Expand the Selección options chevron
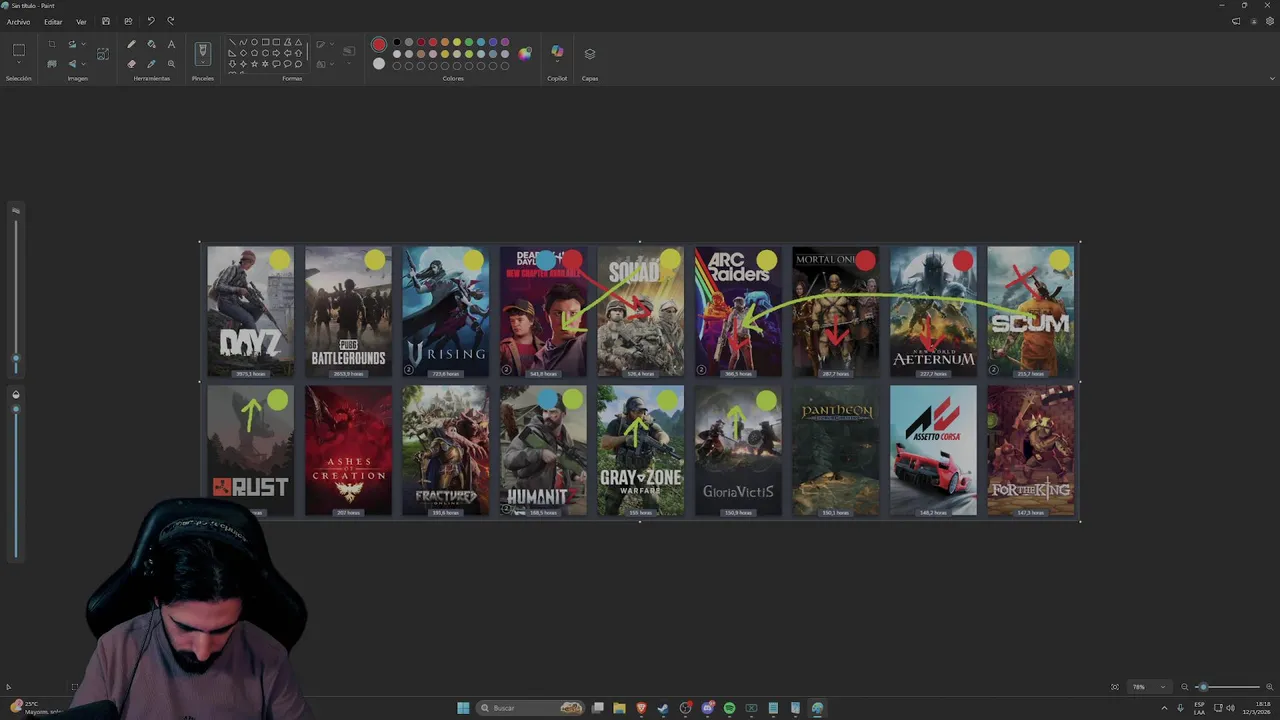 [18, 64]
